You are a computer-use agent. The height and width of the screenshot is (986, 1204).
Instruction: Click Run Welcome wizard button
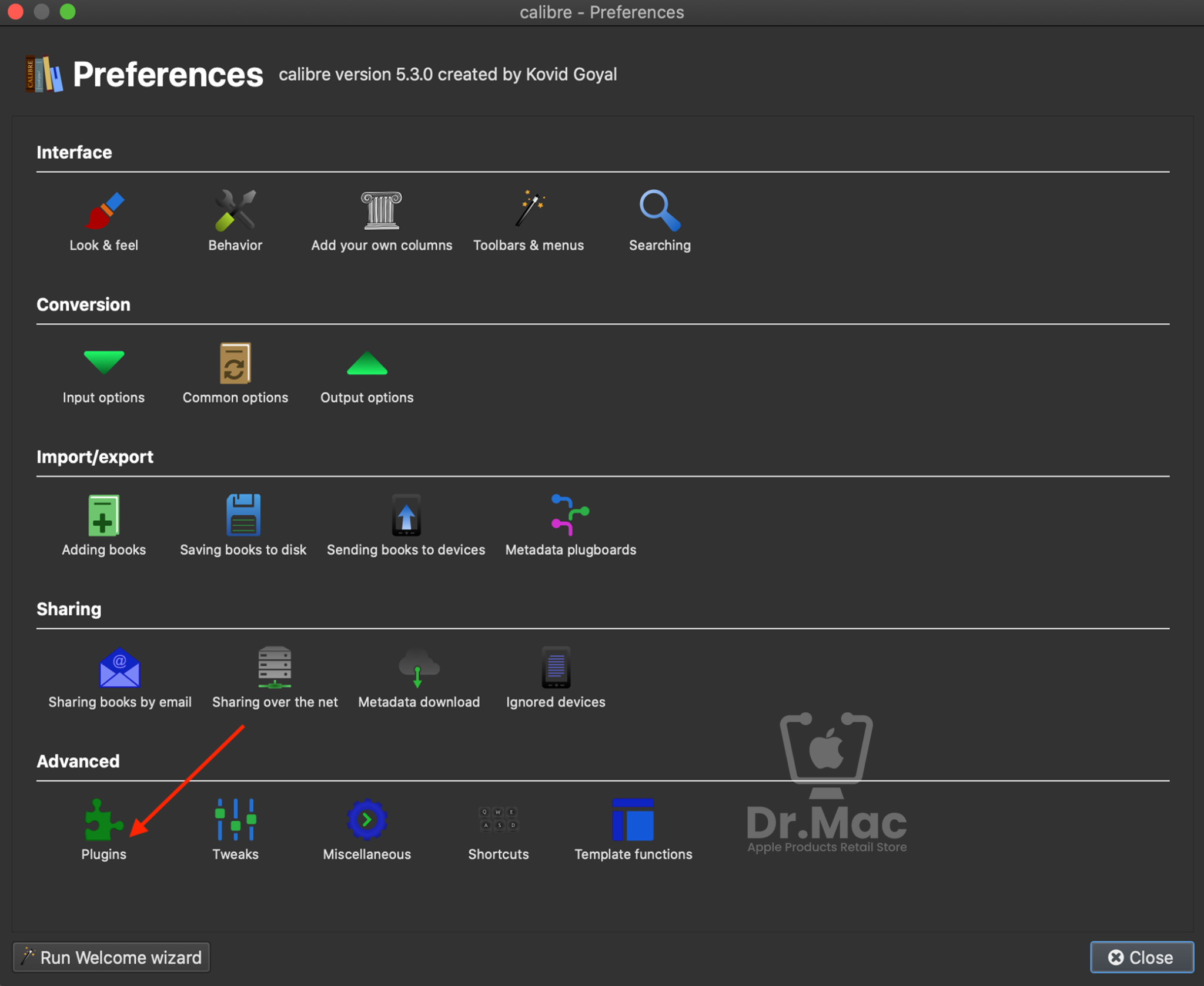111,957
